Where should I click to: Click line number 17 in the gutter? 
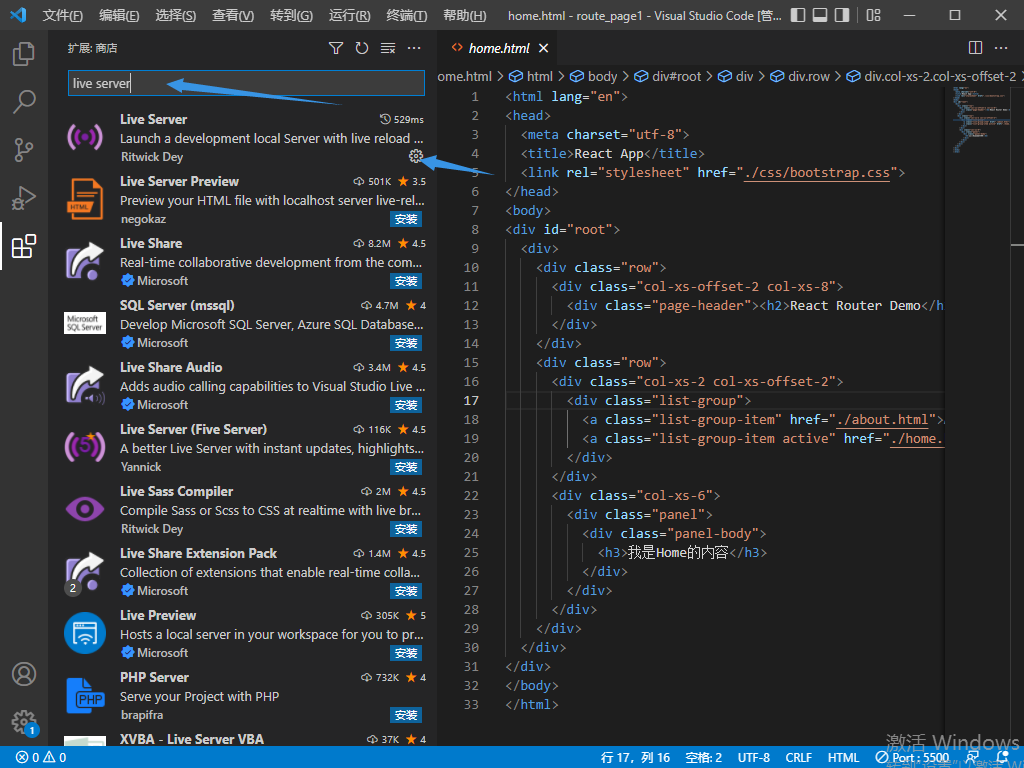coord(471,400)
